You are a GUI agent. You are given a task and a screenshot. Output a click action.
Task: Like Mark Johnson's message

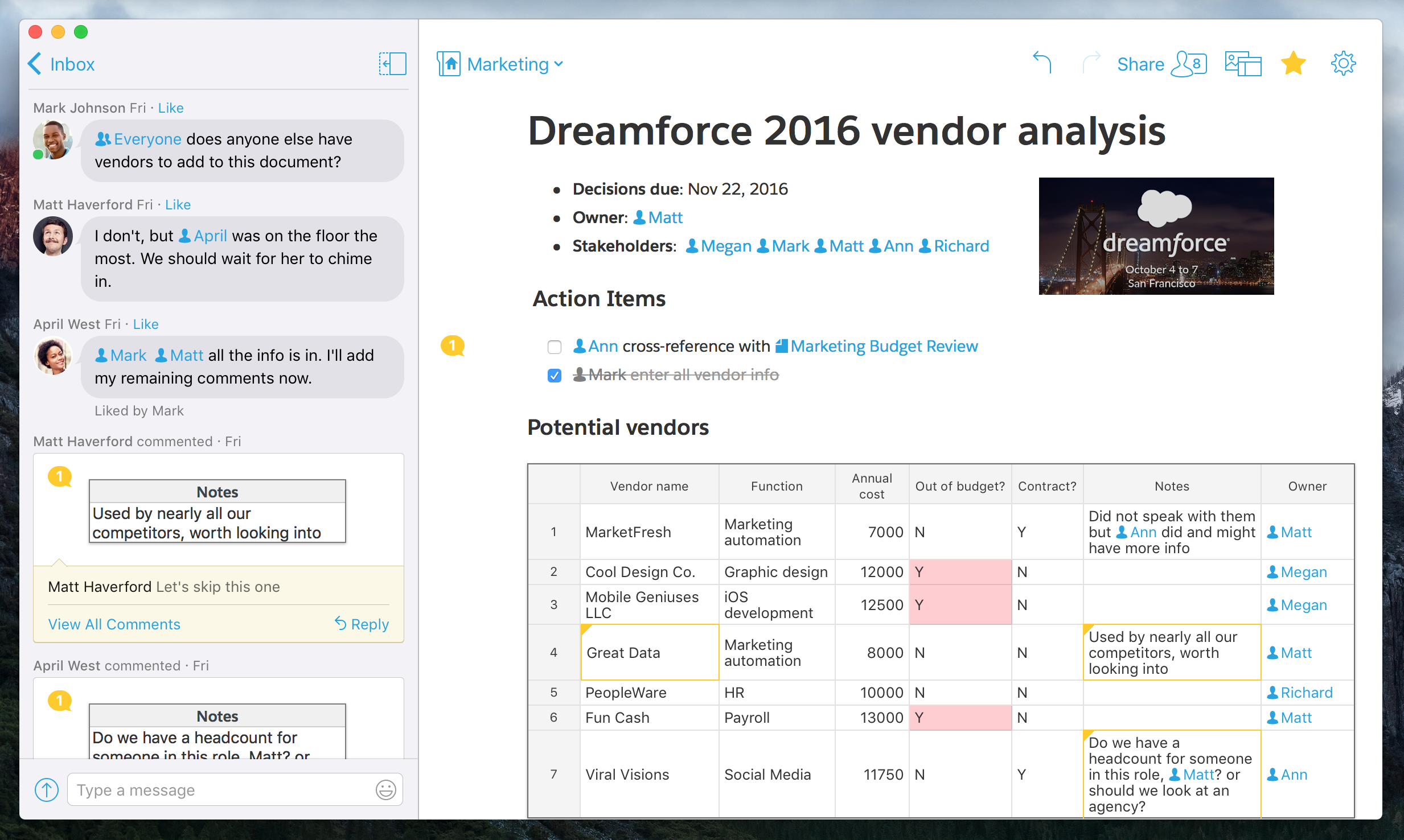pyautogui.click(x=171, y=108)
